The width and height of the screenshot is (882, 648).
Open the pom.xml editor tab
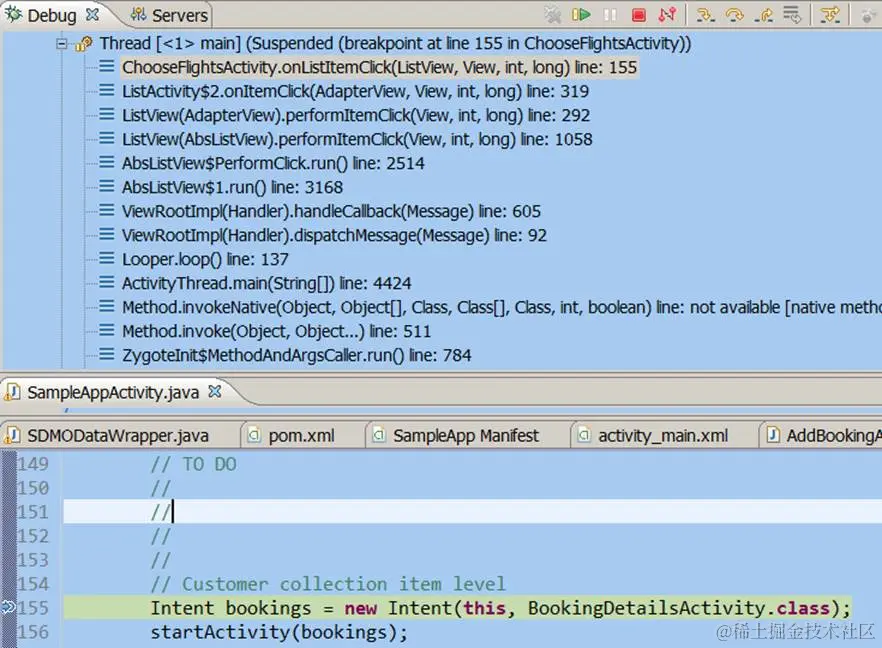[x=301, y=435]
